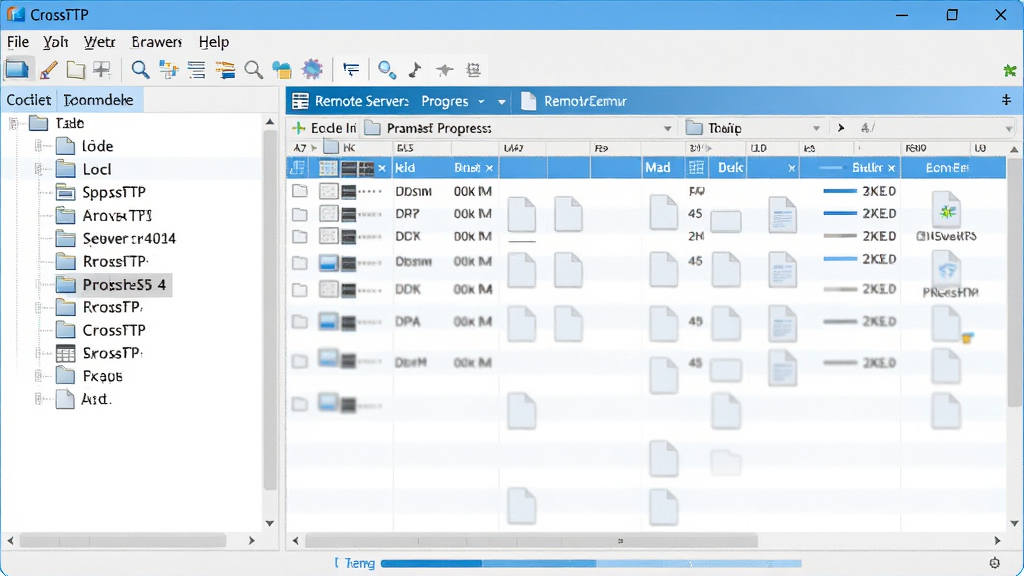
Task: Close the Rid column filter
Action: [x=382, y=168]
